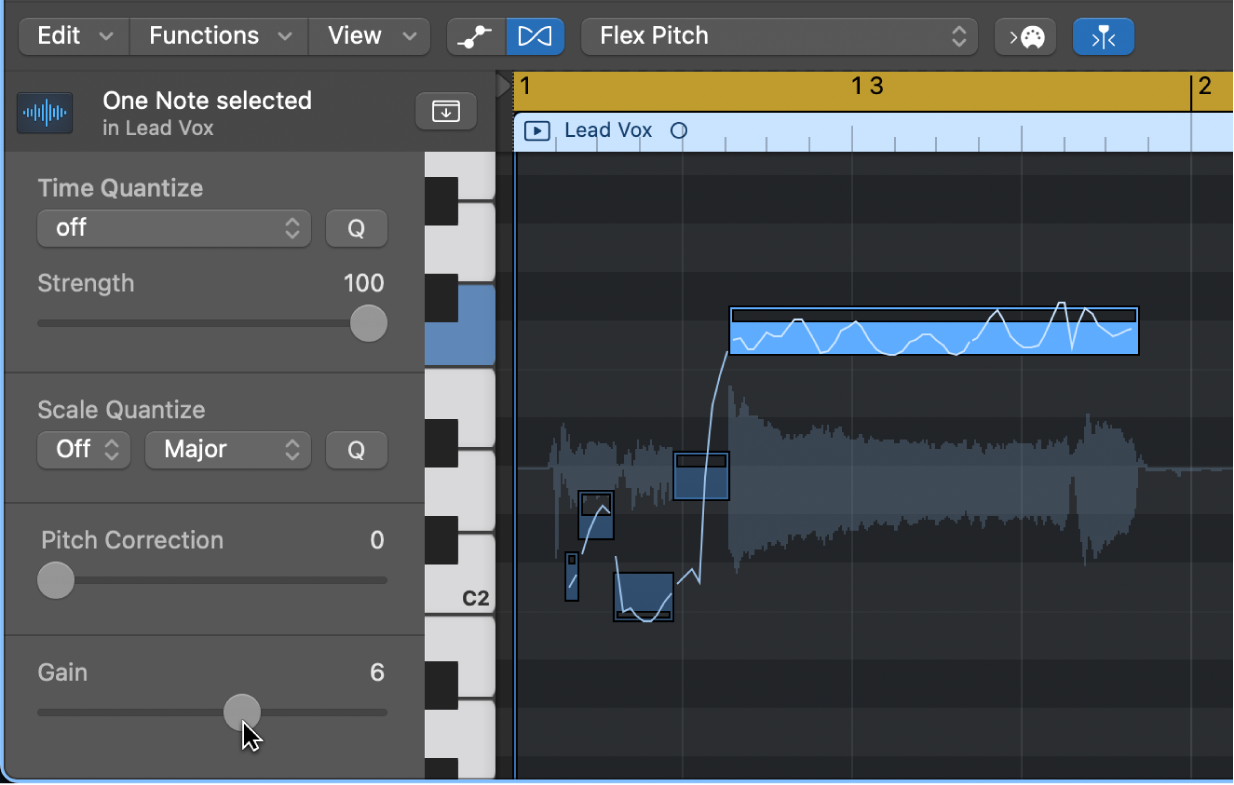Toggle the Catch Playhead icon in the toolbar
The width and height of the screenshot is (1234, 785).
point(1103,36)
